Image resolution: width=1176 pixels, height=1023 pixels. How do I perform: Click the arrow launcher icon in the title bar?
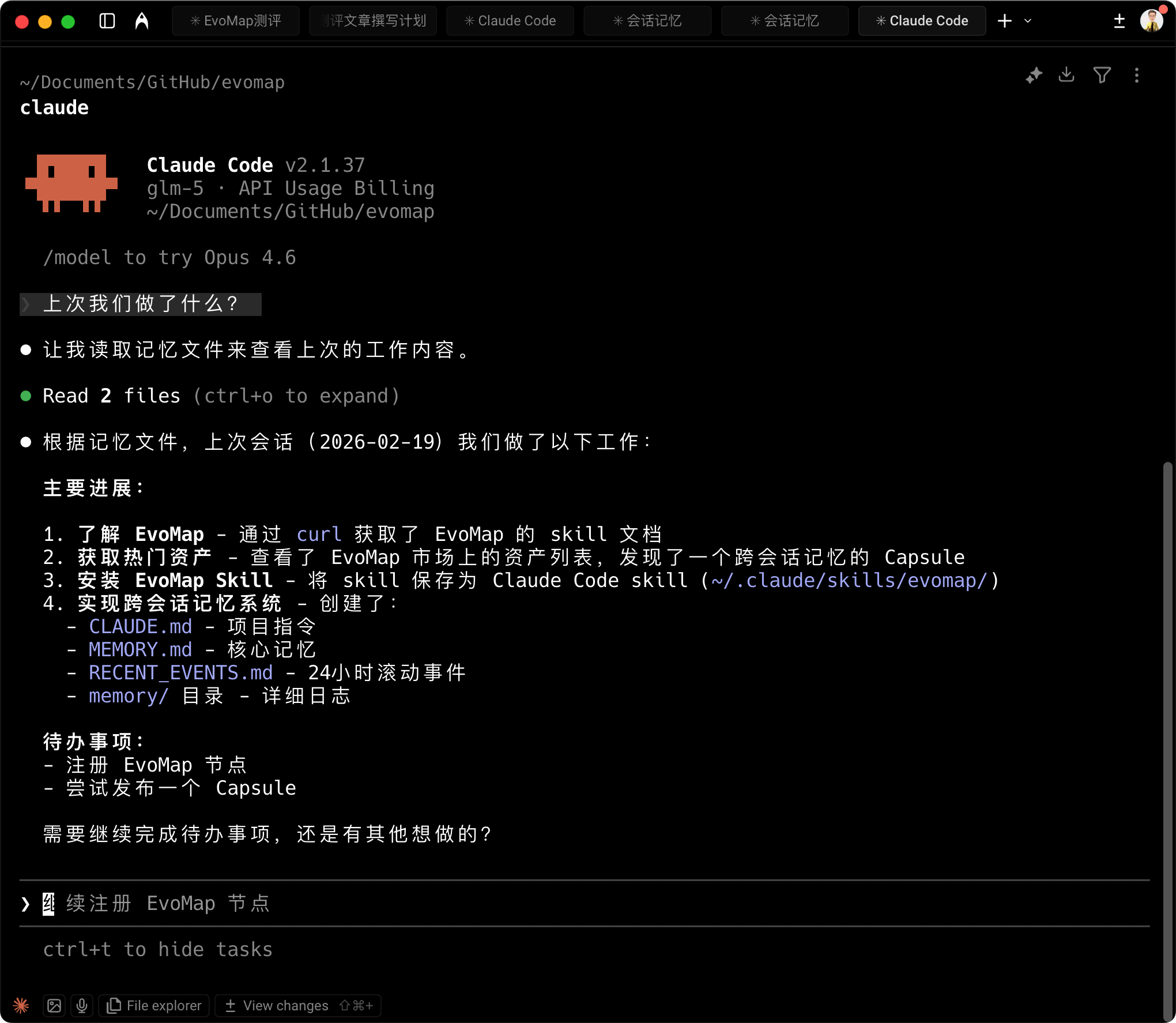click(141, 21)
